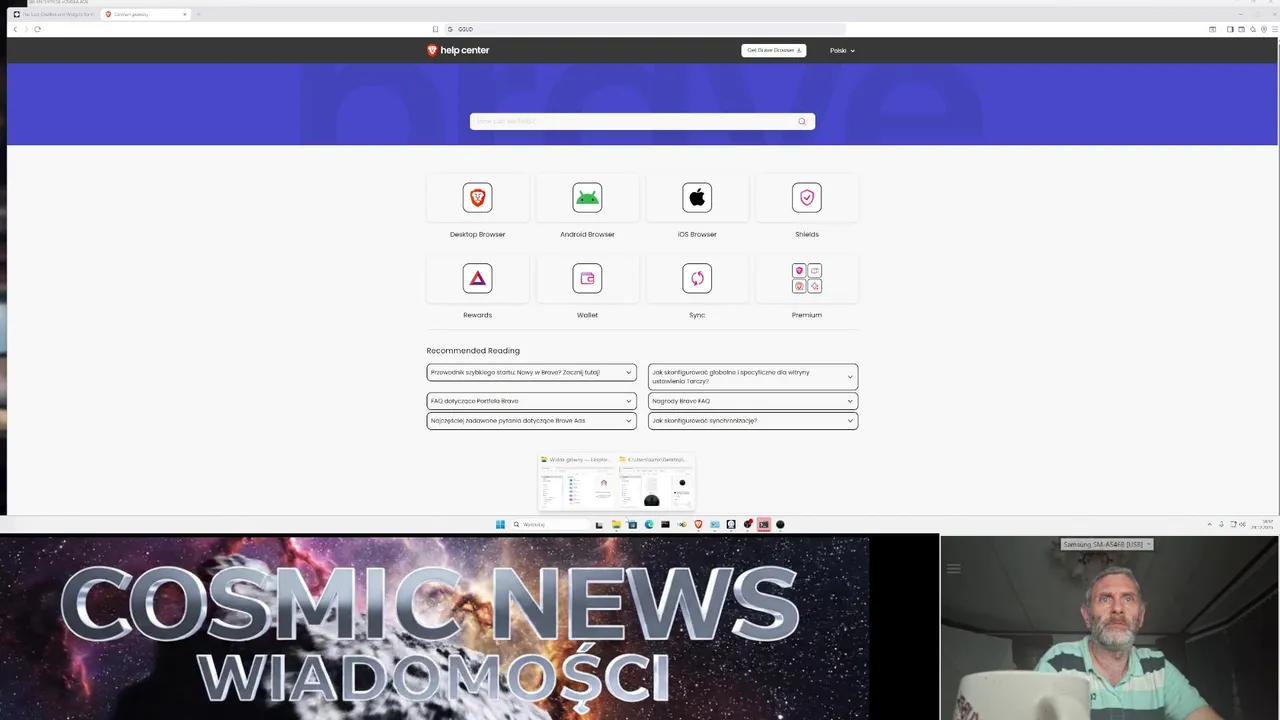Viewport: 1280px width, 720px height.
Task: Click the 'iOS Browser' label text
Action: click(x=697, y=235)
